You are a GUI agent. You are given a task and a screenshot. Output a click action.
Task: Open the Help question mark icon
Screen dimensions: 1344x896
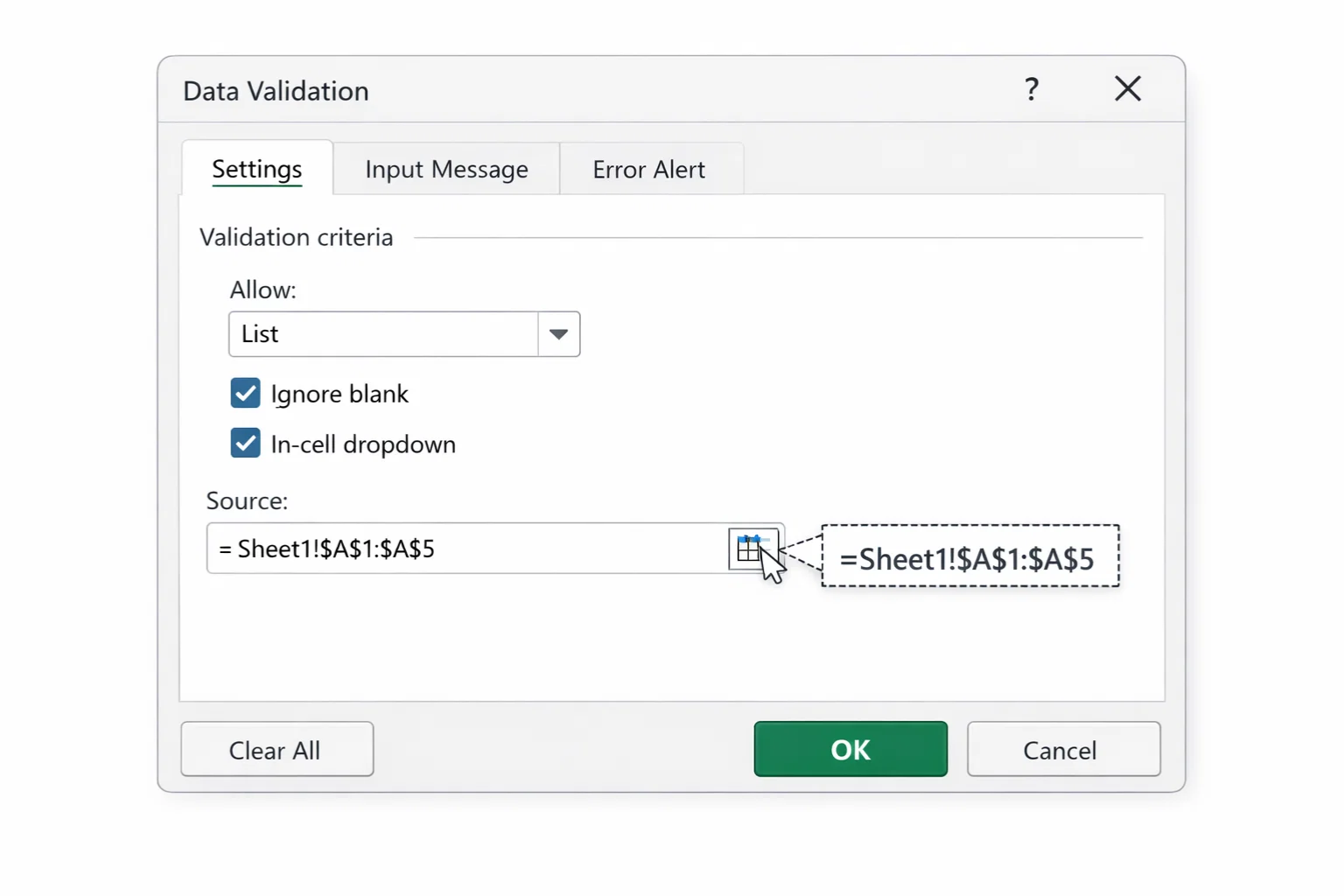[x=1032, y=88]
